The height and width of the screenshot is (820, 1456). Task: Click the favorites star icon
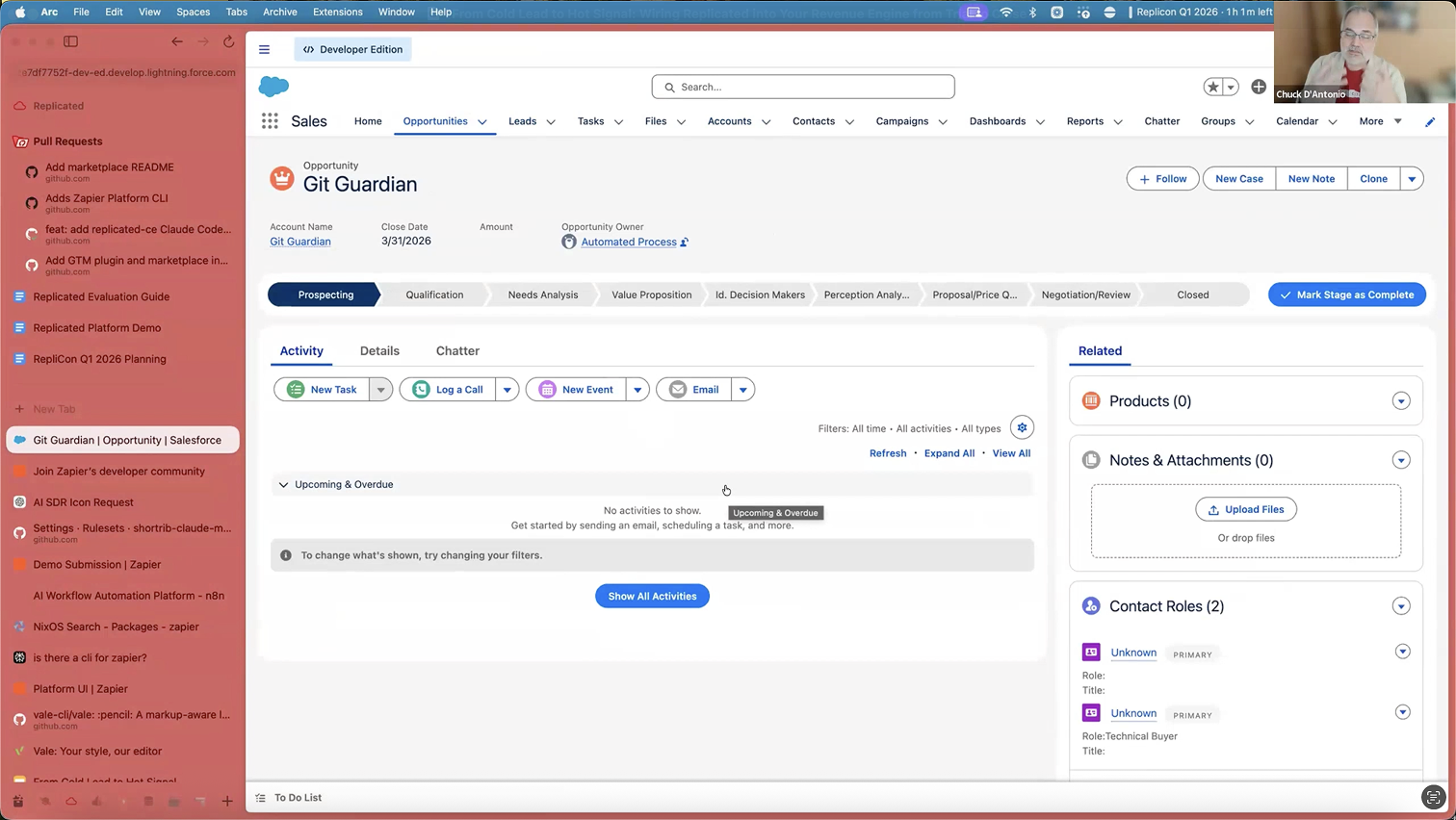[1213, 87]
